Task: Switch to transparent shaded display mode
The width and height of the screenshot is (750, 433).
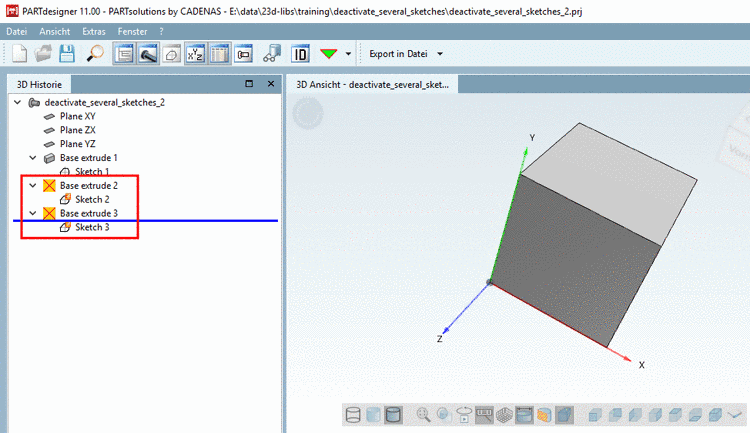Action: pyautogui.click(x=373, y=415)
